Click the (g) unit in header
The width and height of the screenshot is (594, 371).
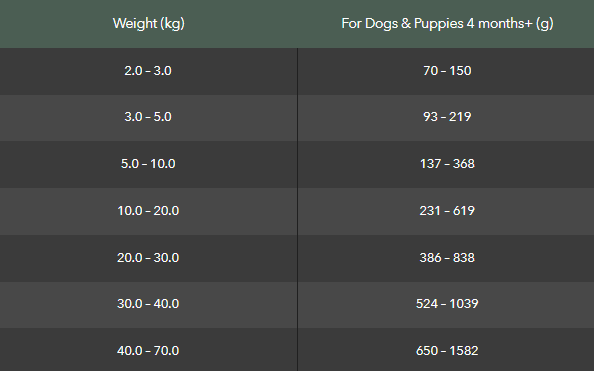pos(545,23)
